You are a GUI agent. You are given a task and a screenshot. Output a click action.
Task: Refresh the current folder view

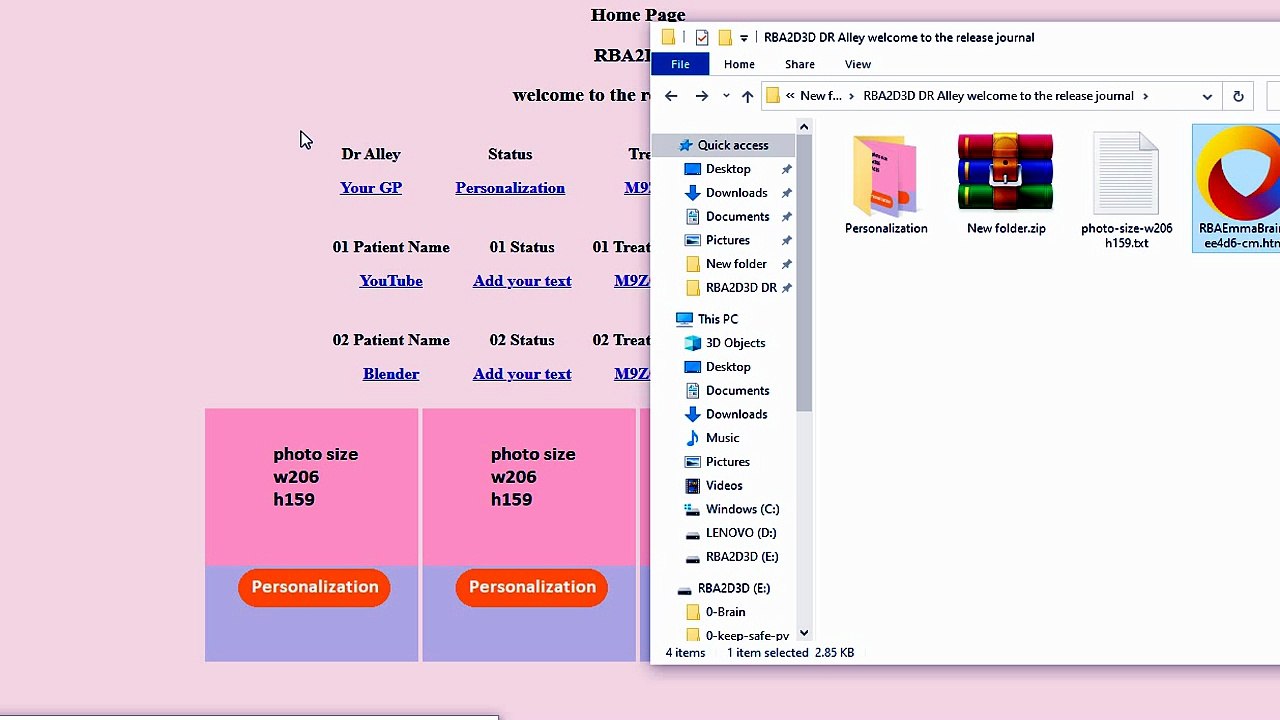point(1238,96)
